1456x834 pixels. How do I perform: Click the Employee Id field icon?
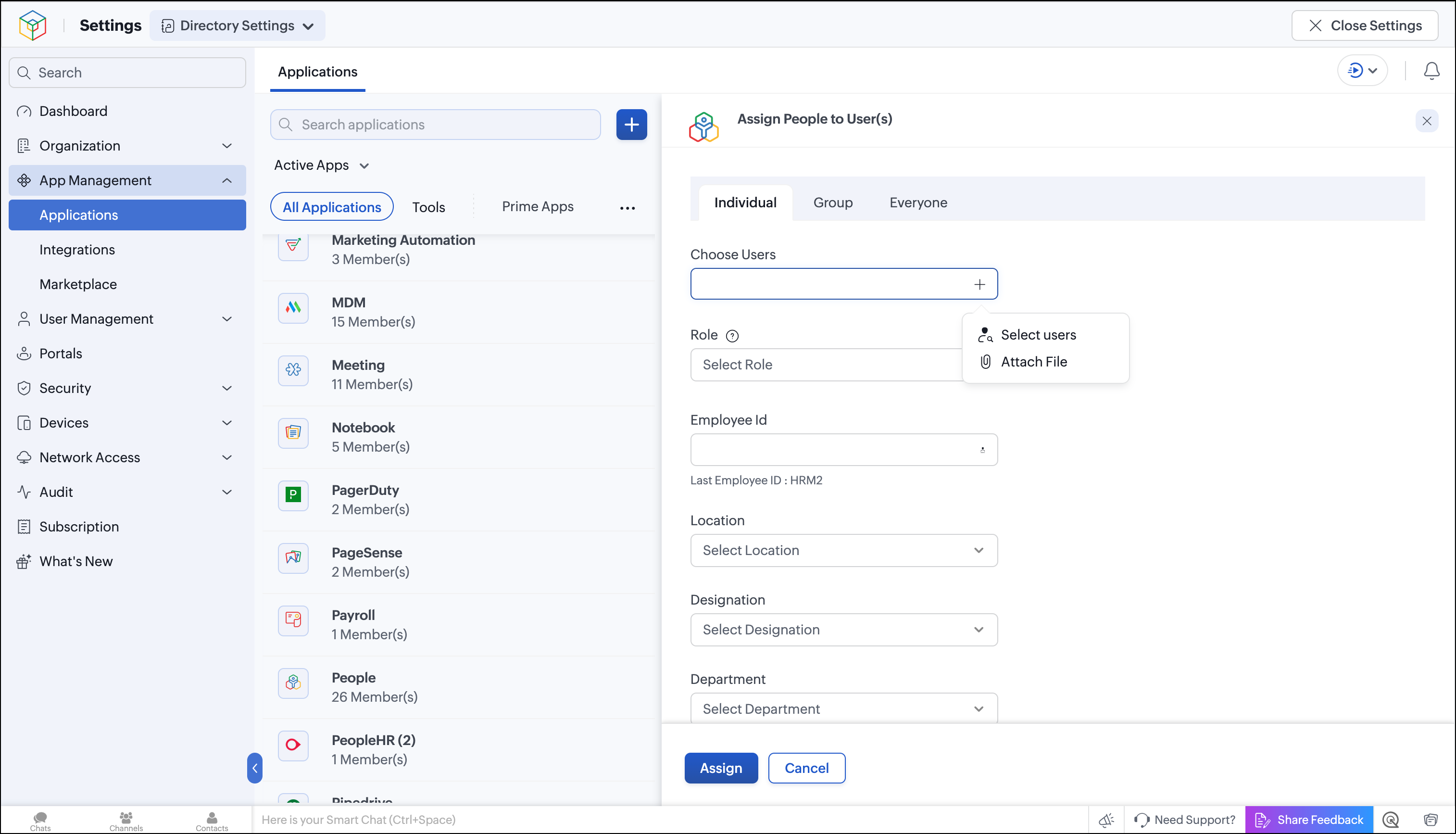pos(982,450)
